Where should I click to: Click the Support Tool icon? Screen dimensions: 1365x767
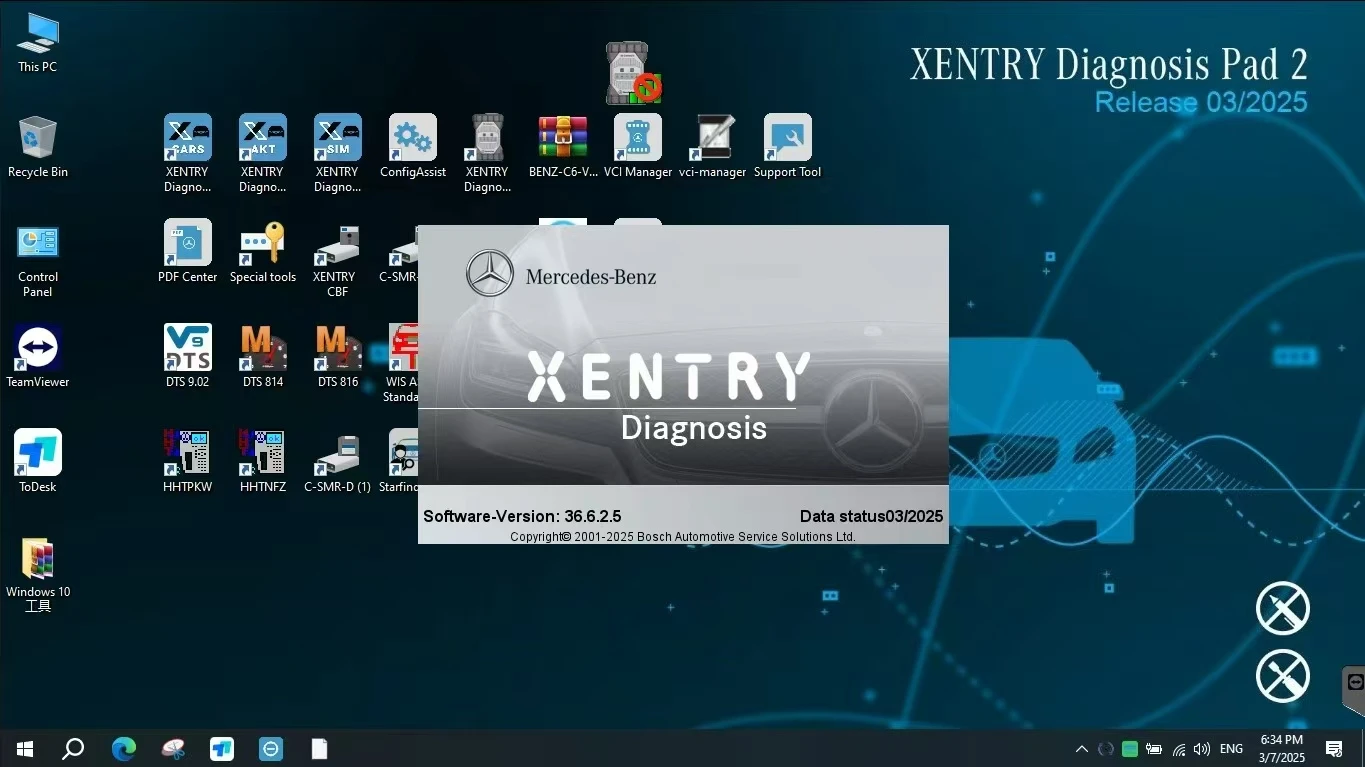coord(787,139)
